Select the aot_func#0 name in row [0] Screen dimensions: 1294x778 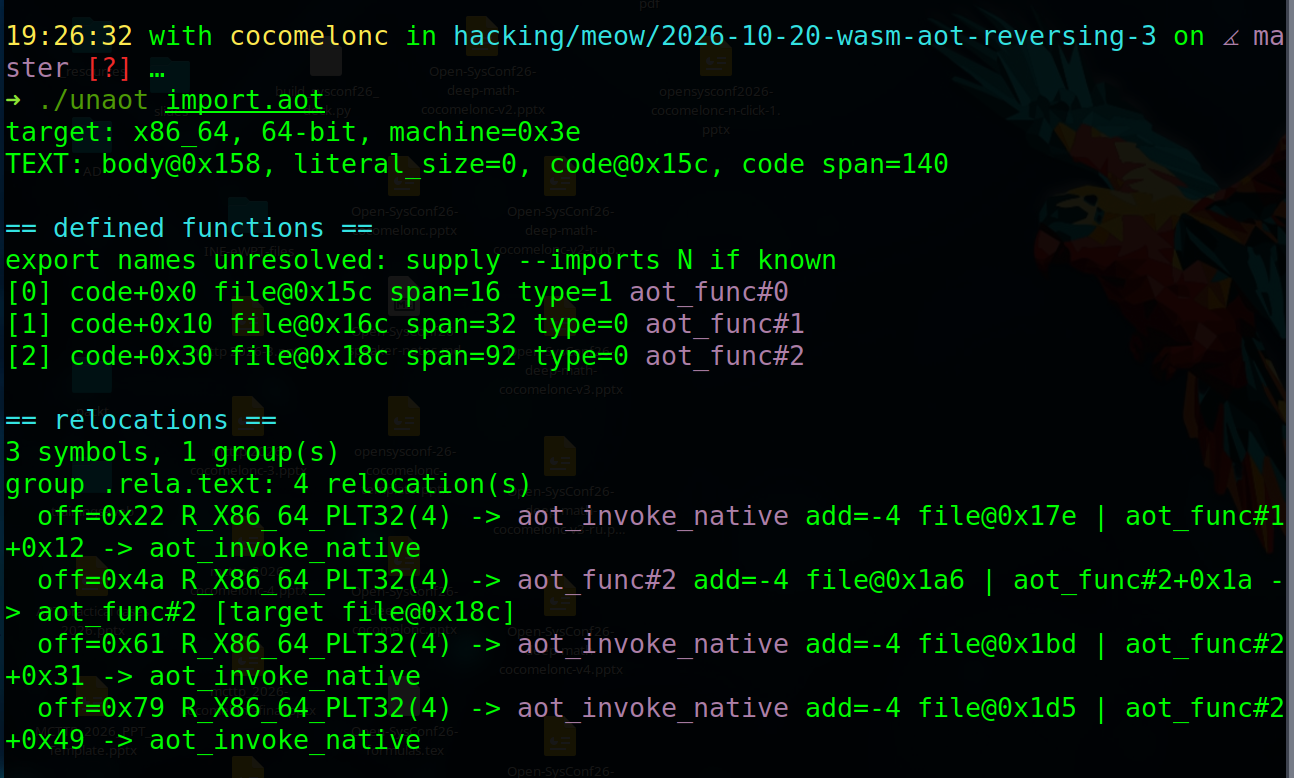pyautogui.click(x=709, y=292)
